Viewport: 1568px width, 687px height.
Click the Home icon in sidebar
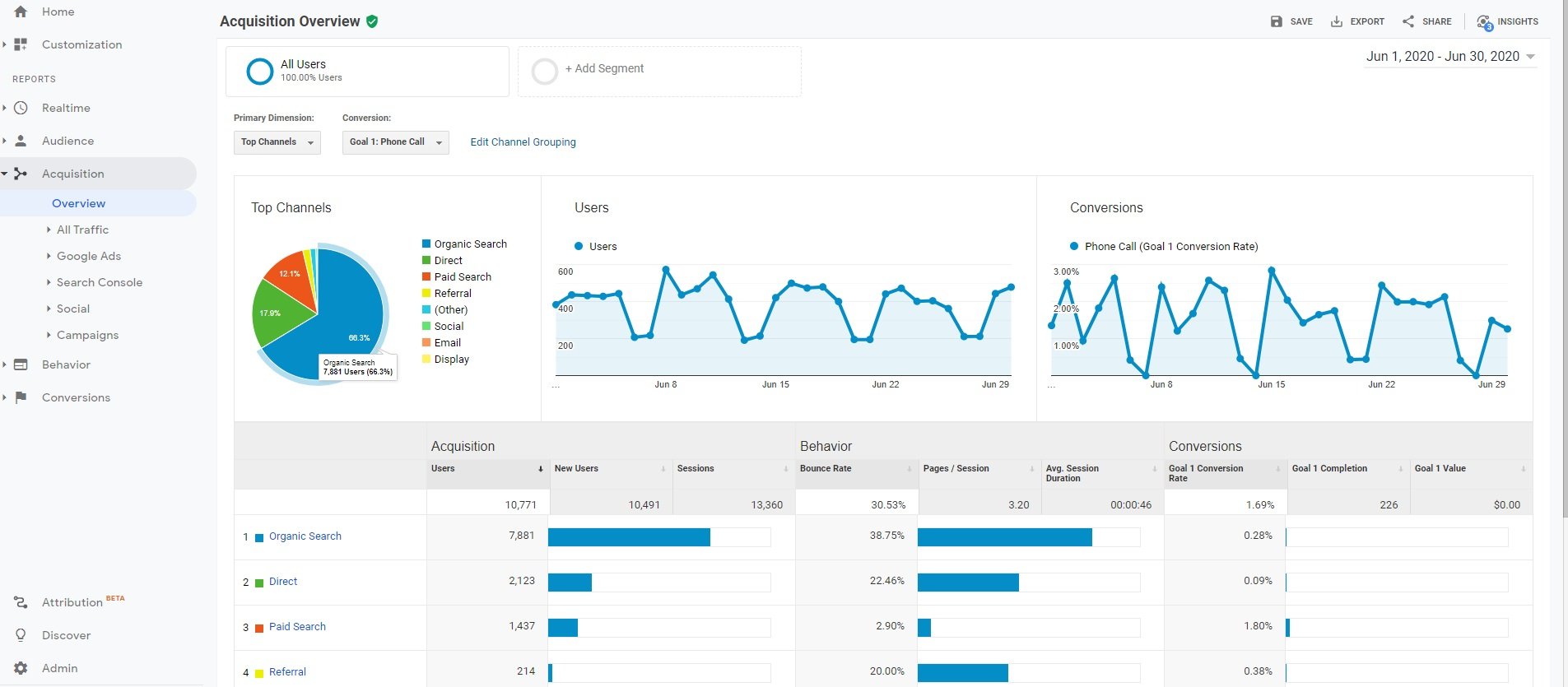(x=21, y=12)
